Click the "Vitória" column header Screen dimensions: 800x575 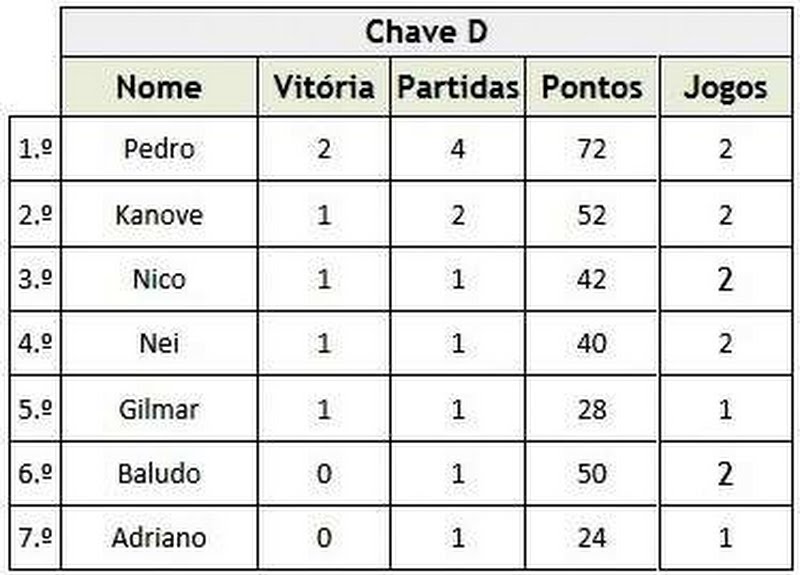coord(324,87)
